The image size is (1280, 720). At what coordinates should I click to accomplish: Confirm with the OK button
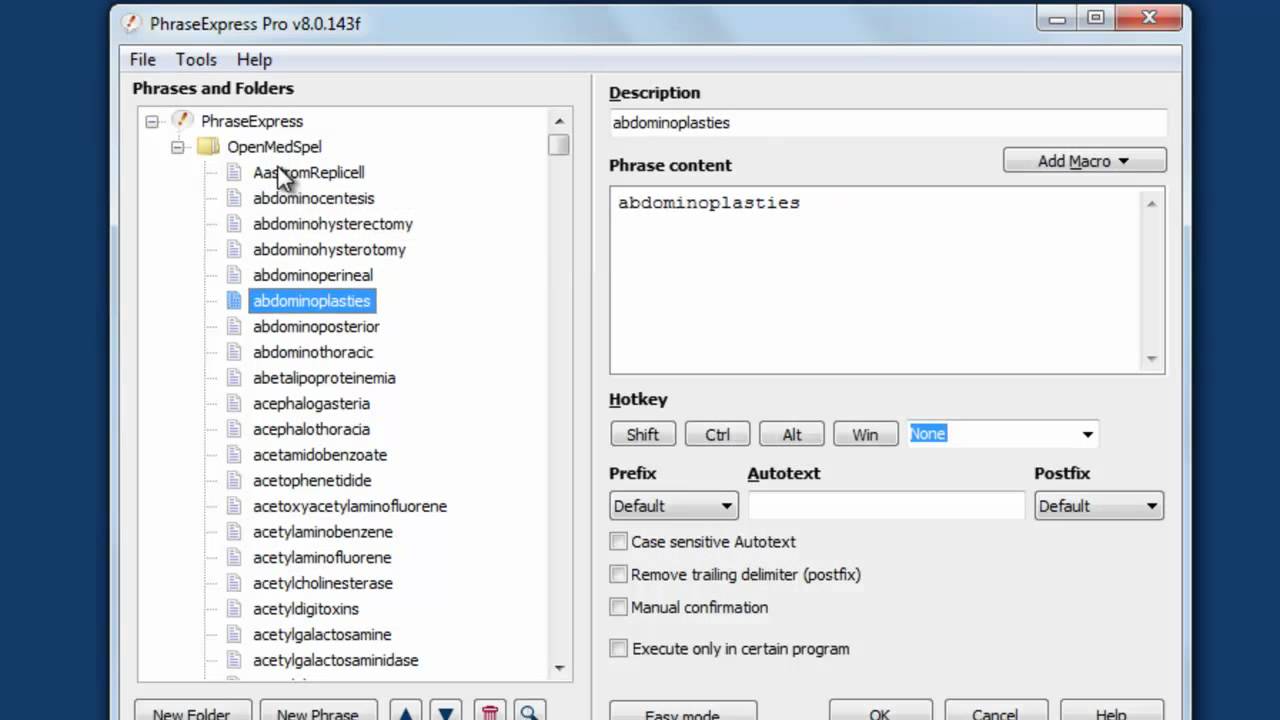(880, 712)
